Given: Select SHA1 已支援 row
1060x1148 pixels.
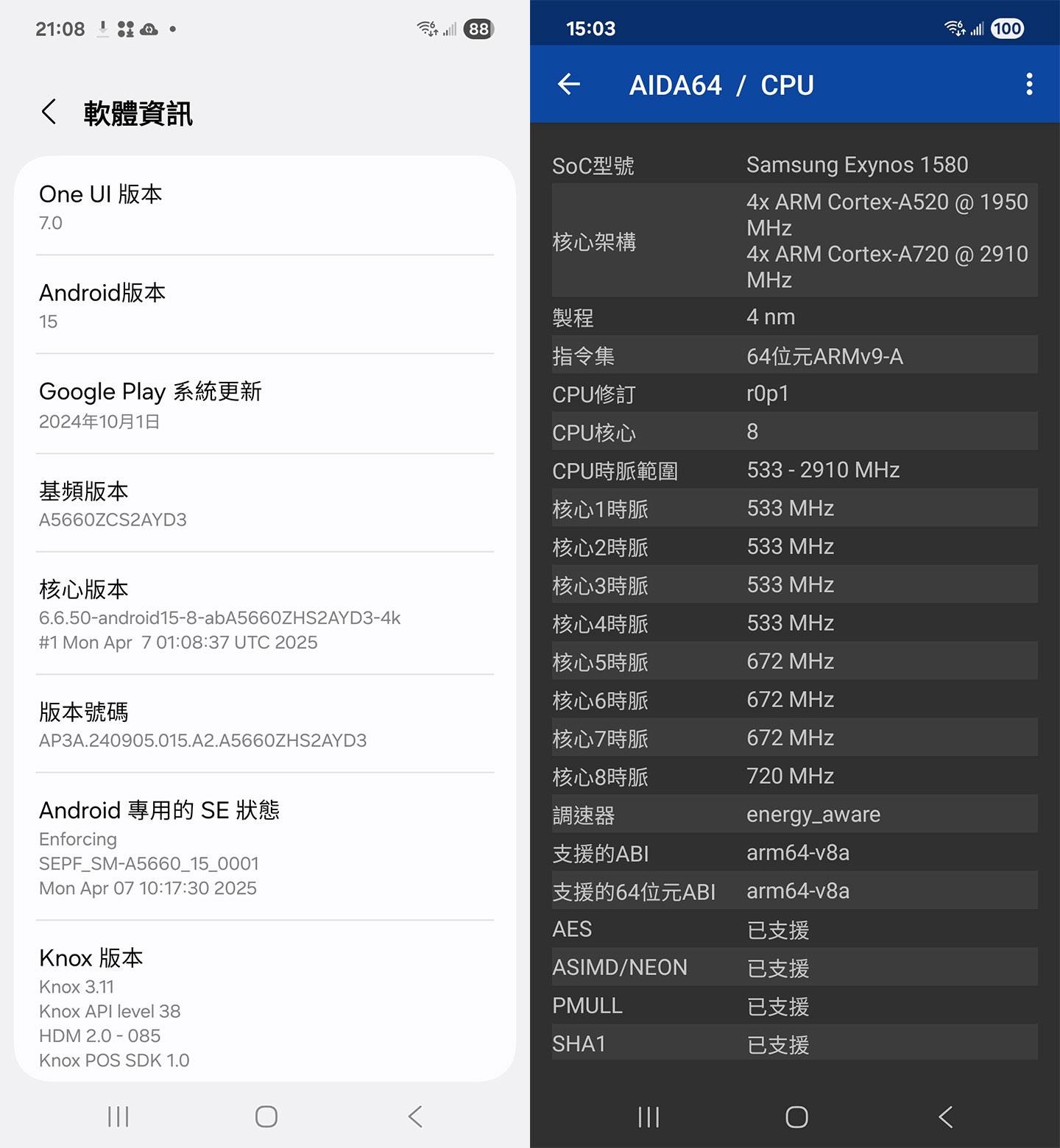Looking at the screenshot, I should click(x=795, y=1044).
